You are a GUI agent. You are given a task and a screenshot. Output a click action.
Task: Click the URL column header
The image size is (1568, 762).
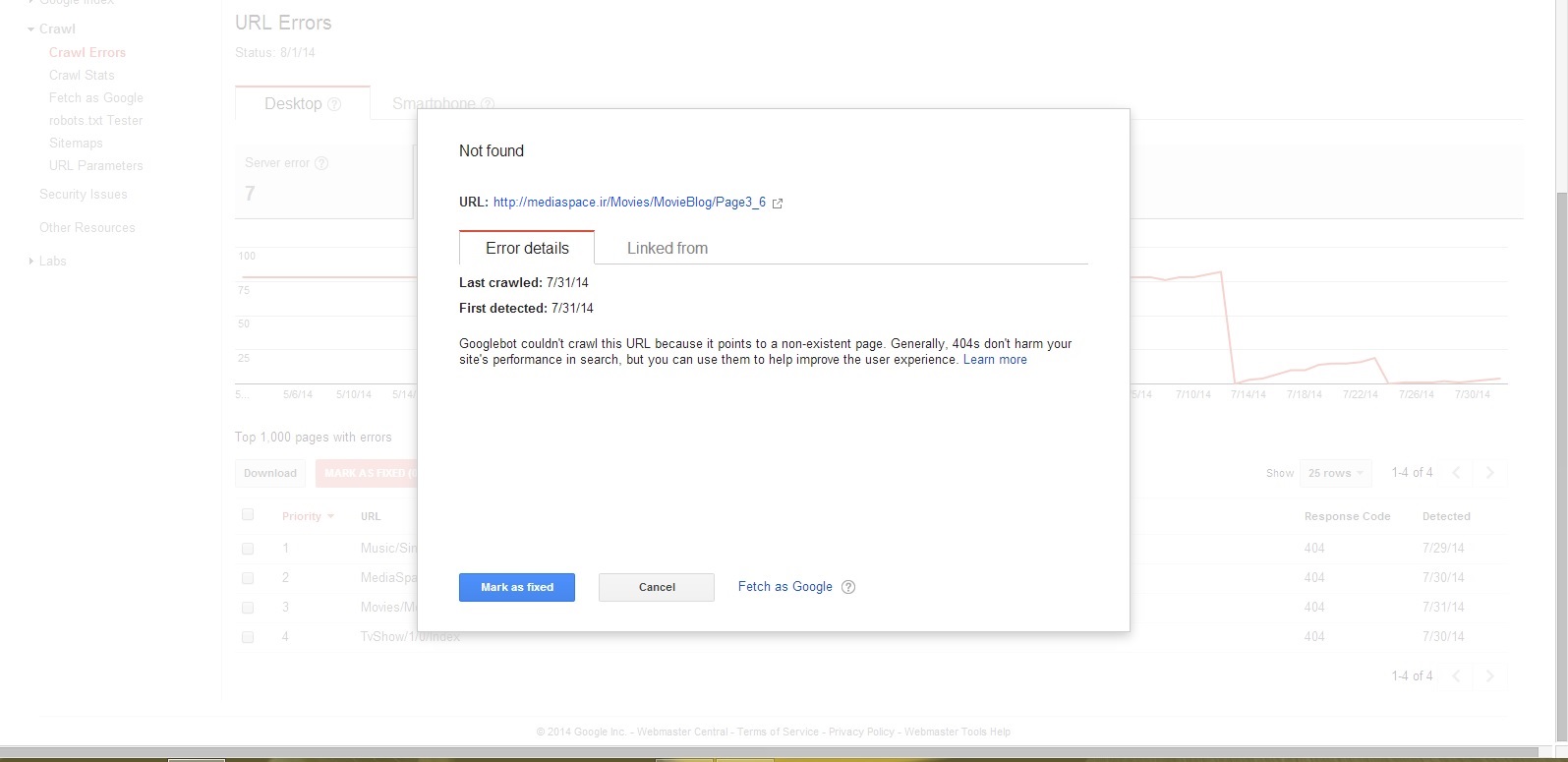pos(371,516)
